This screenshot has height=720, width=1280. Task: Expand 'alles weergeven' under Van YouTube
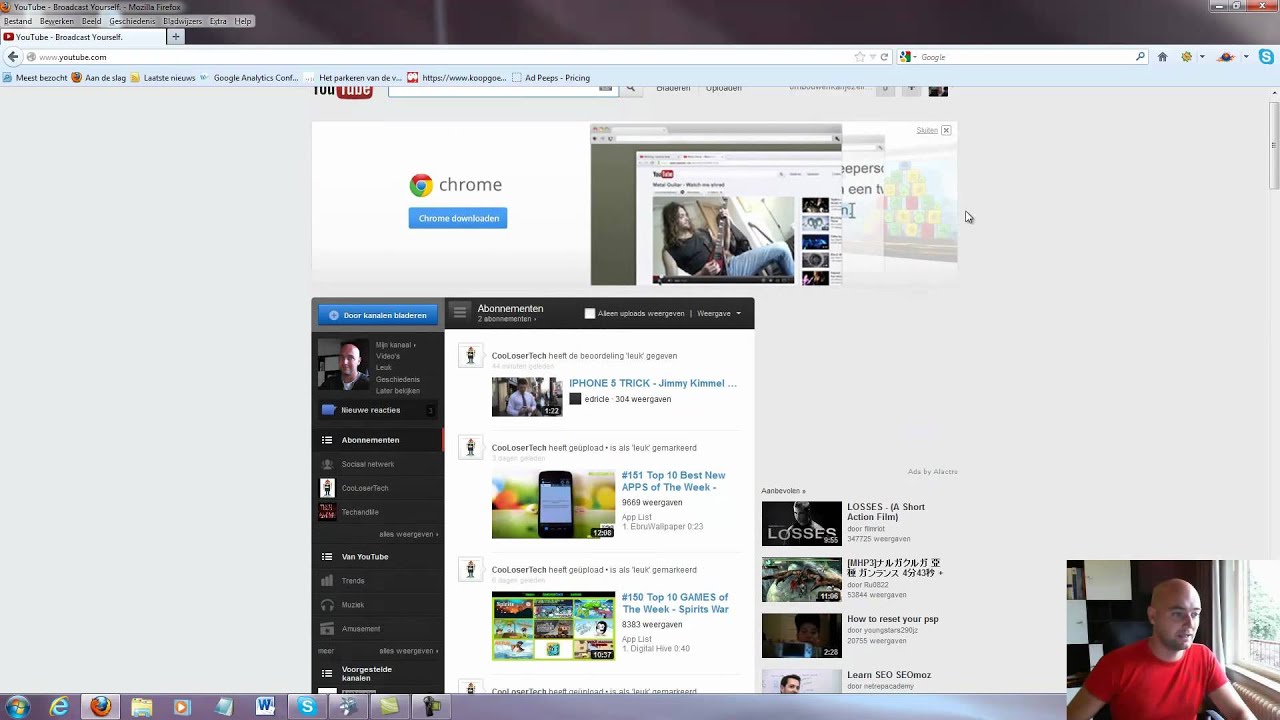click(409, 651)
